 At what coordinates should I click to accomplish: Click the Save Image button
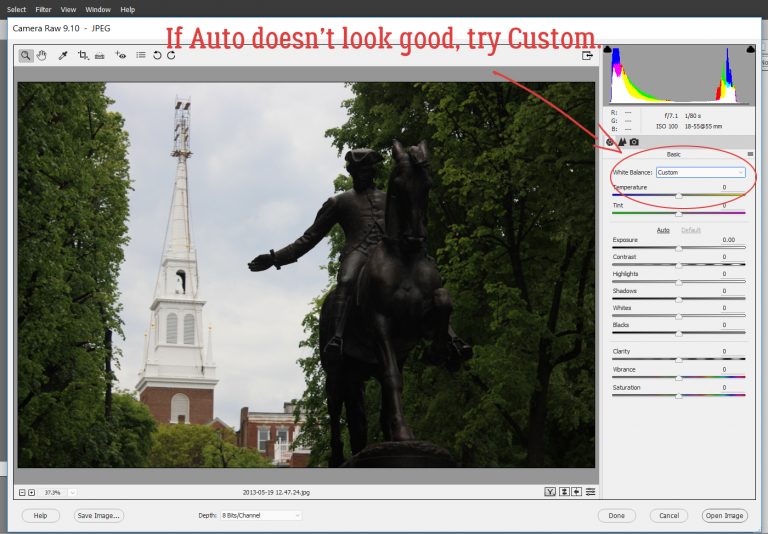[98, 515]
